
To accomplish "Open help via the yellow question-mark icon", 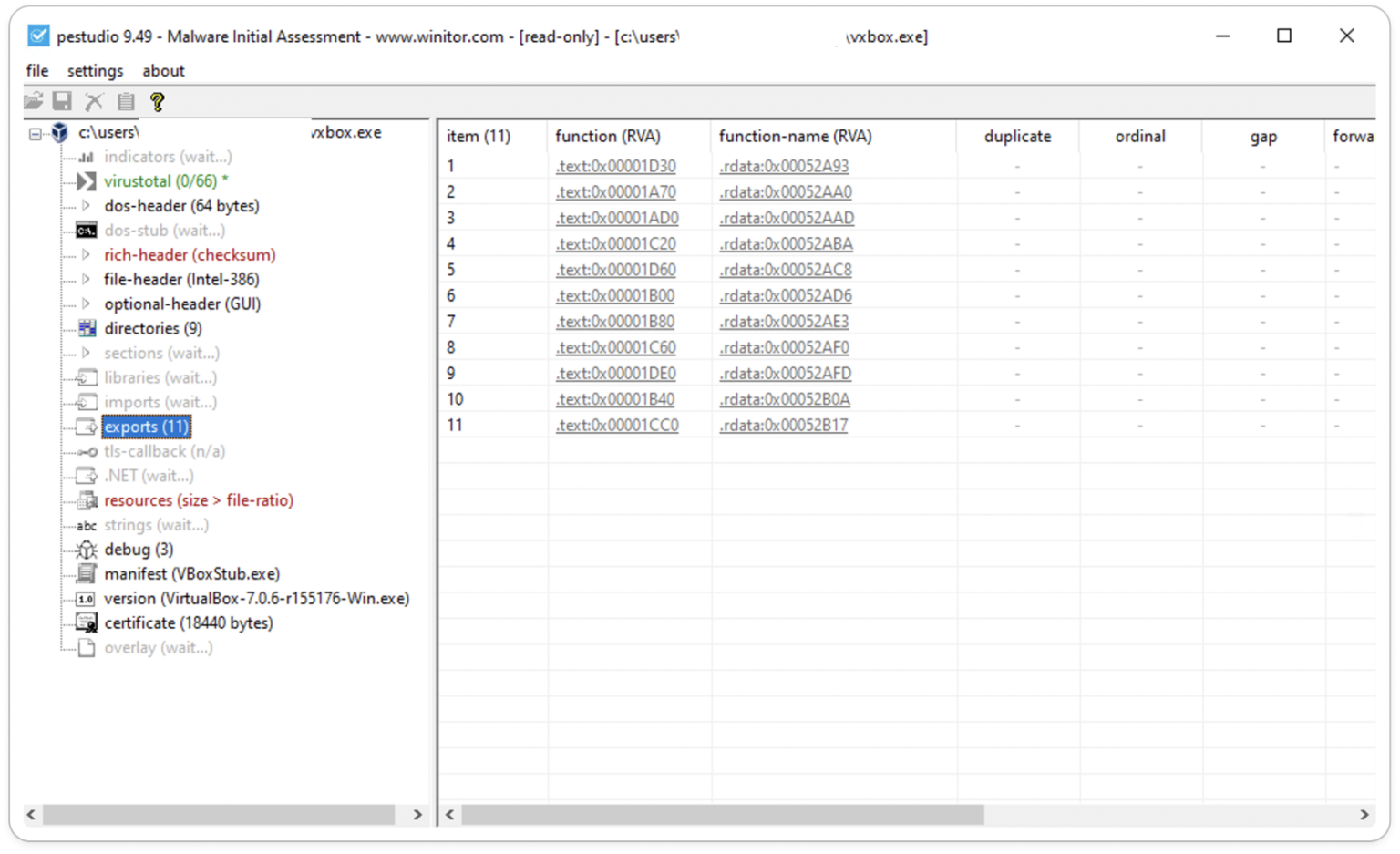I will point(157,101).
